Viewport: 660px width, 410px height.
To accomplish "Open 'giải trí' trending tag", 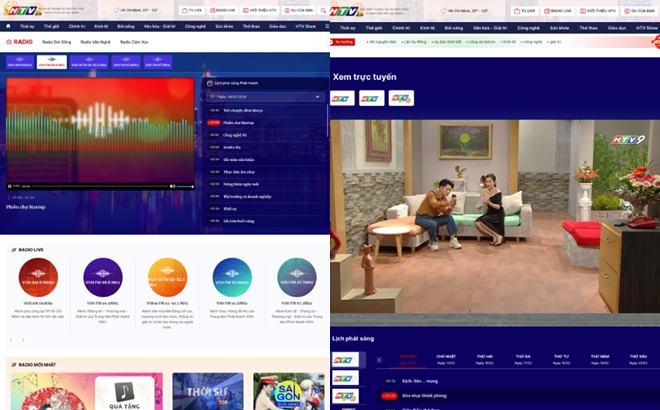I will pos(554,42).
